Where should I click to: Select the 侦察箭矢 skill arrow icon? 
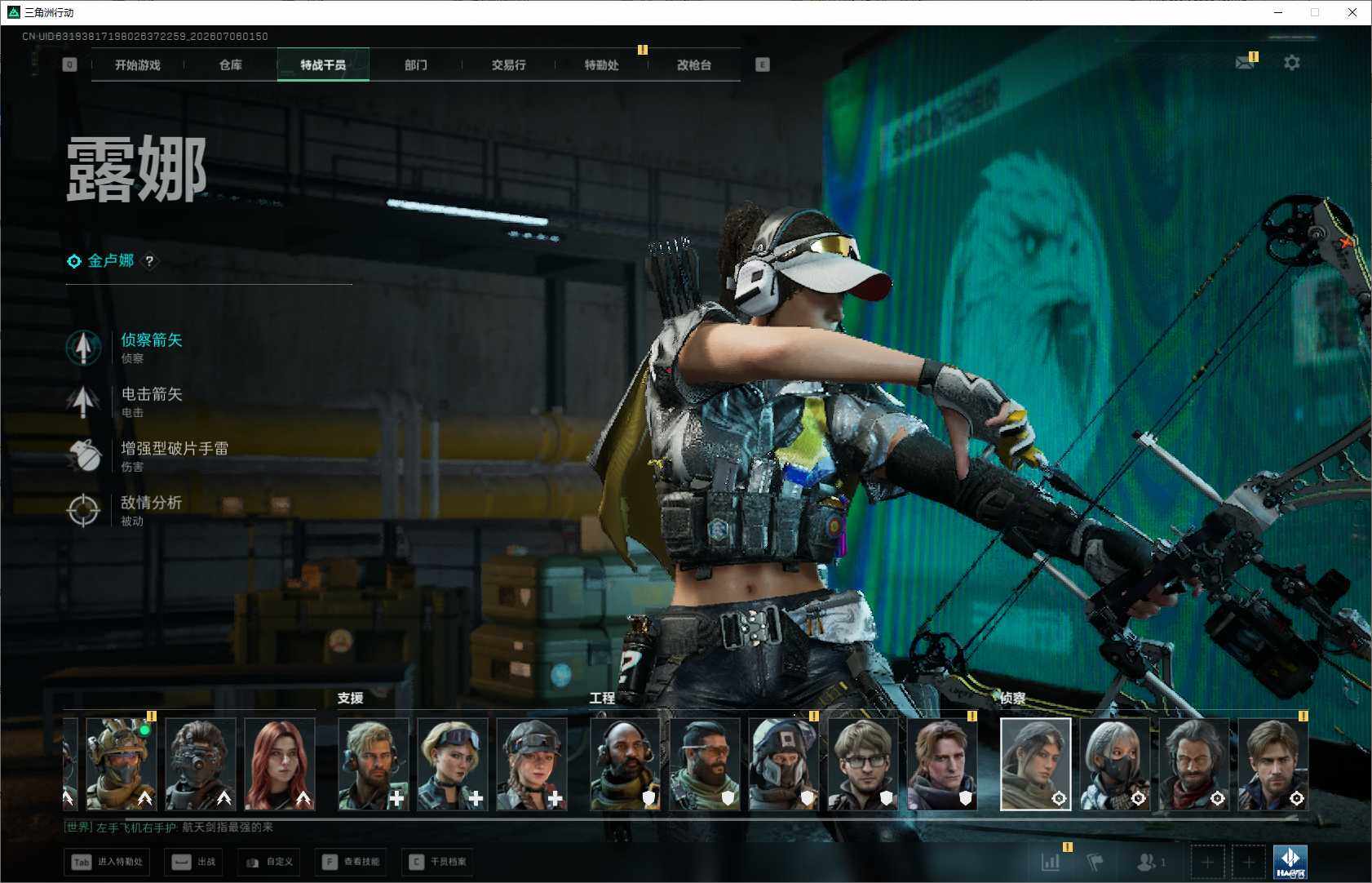point(83,348)
